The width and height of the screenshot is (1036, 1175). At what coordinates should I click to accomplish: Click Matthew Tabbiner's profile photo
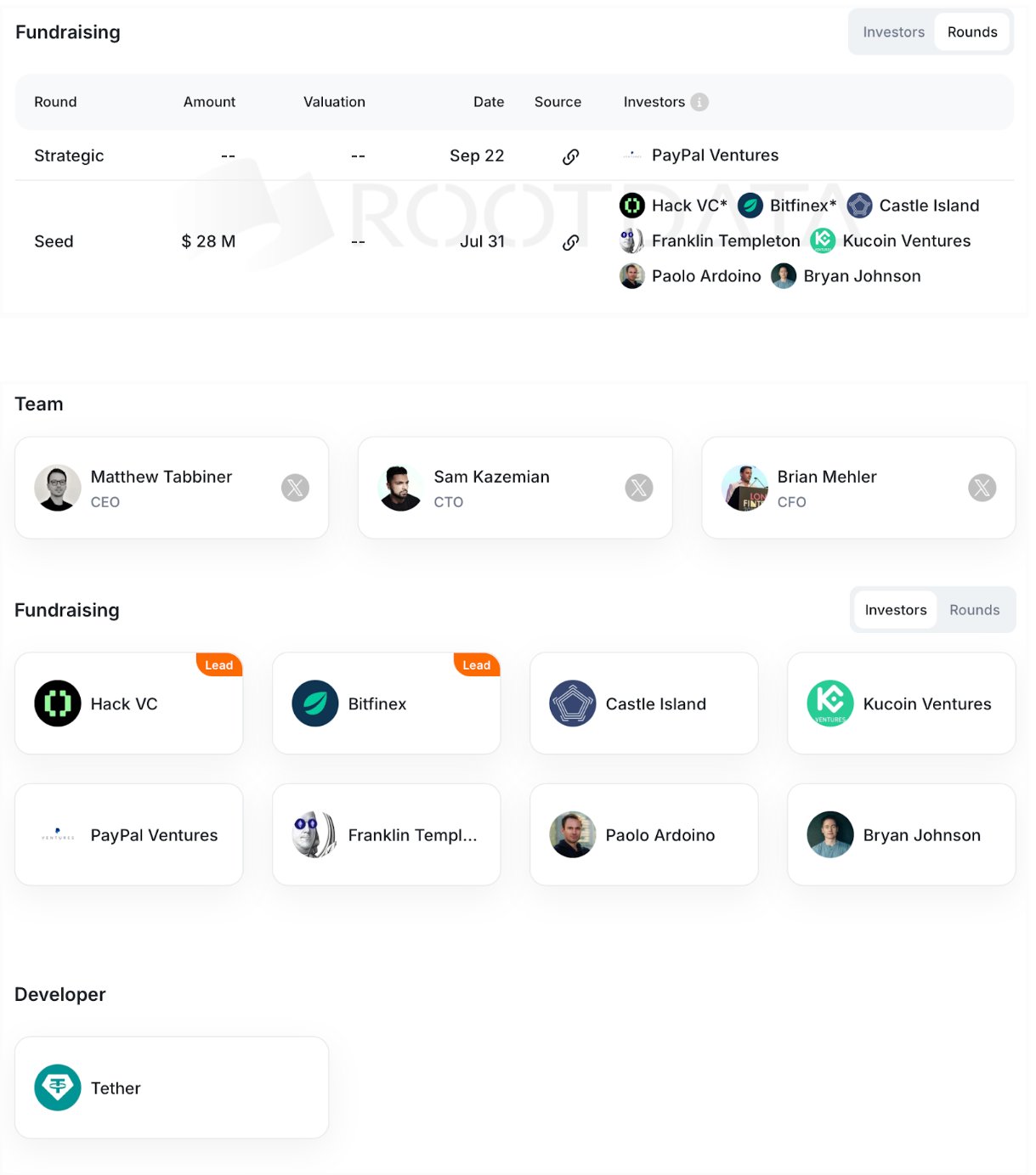tap(58, 488)
